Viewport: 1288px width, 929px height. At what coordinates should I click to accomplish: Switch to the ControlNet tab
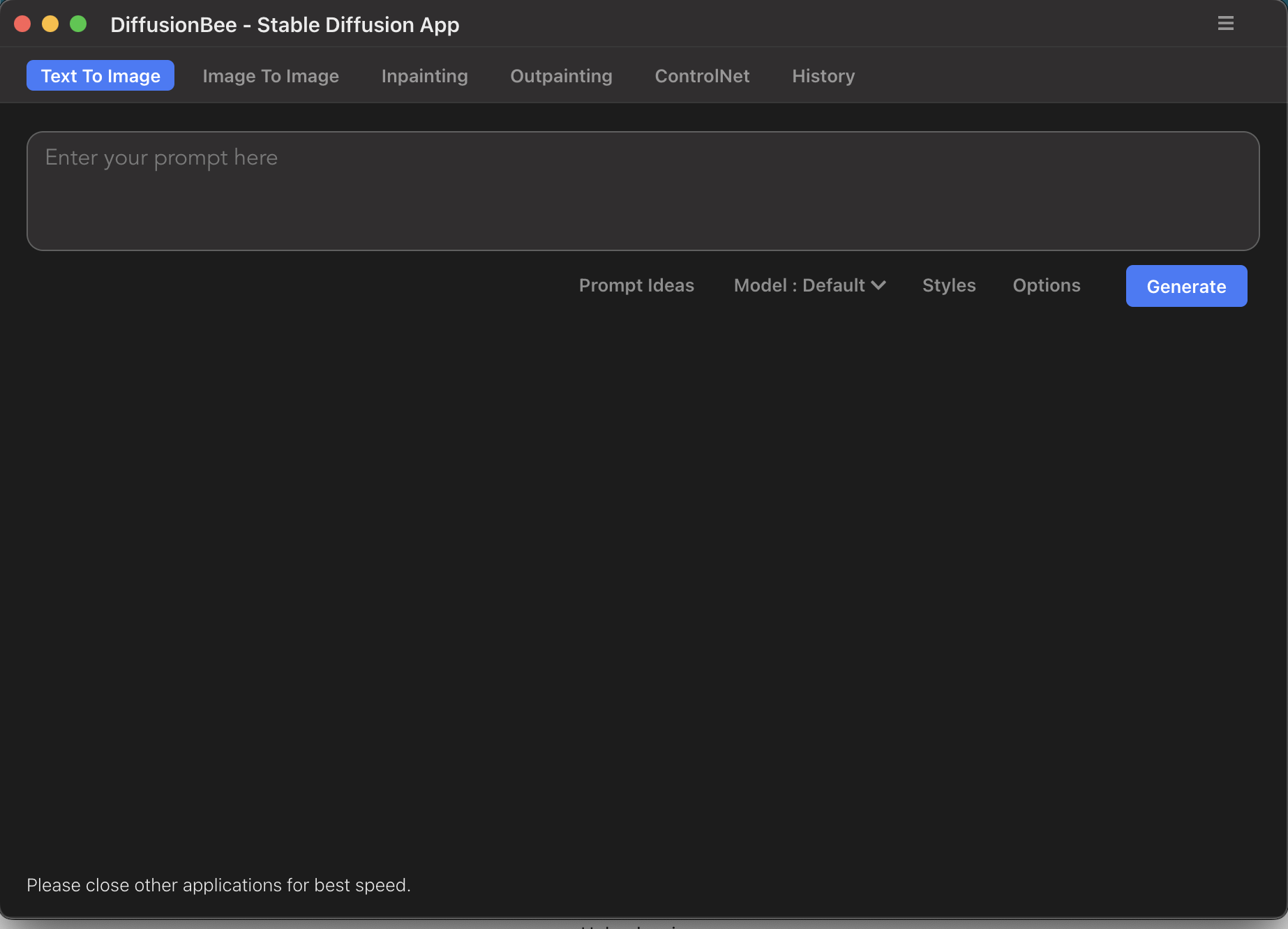pos(702,75)
